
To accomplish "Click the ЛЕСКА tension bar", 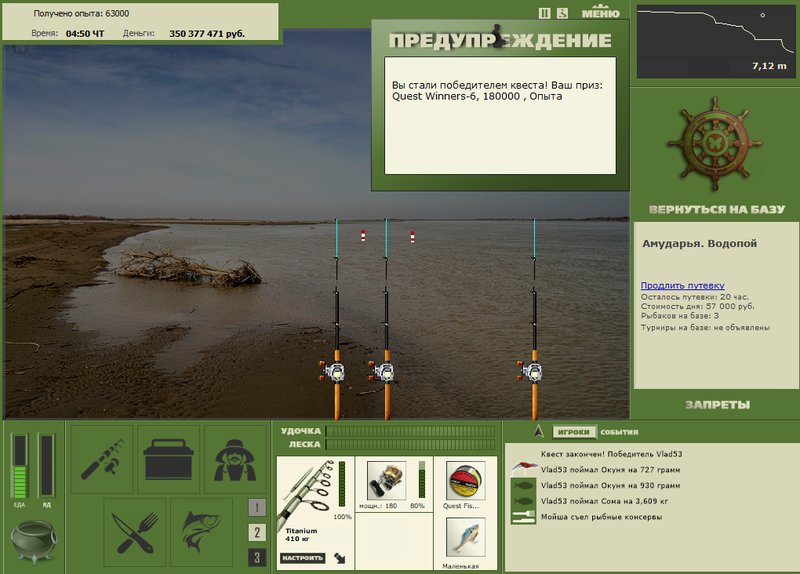I will pos(411,444).
